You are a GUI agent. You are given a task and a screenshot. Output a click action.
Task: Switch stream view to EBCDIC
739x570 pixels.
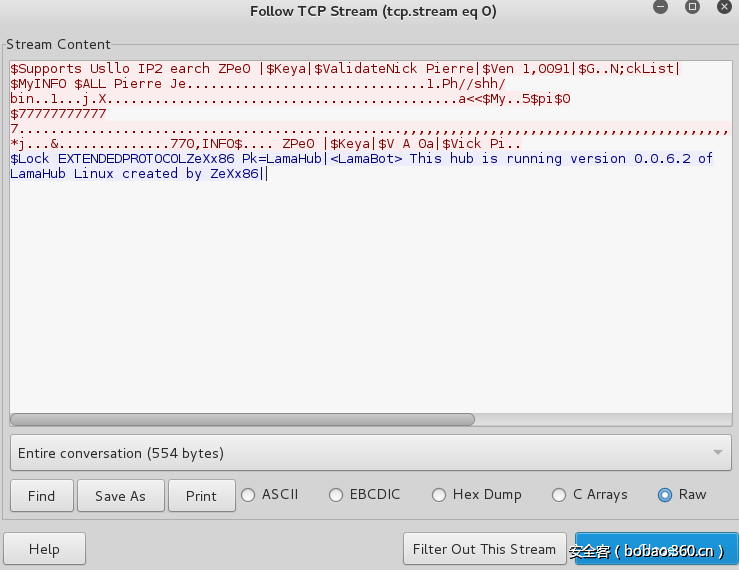[336, 495]
